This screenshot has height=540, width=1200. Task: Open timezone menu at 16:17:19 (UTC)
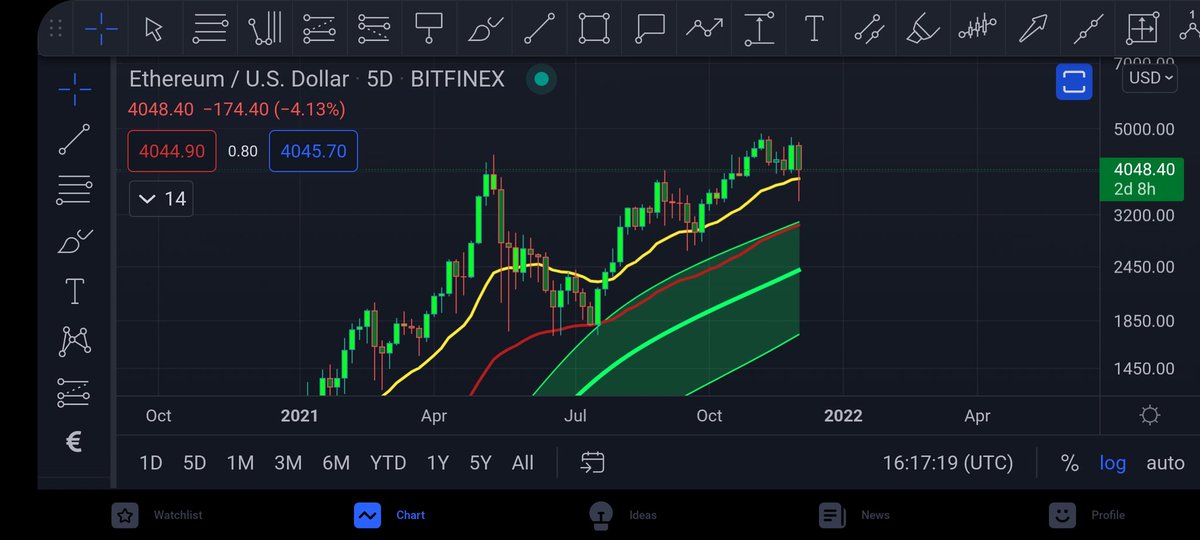(947, 463)
